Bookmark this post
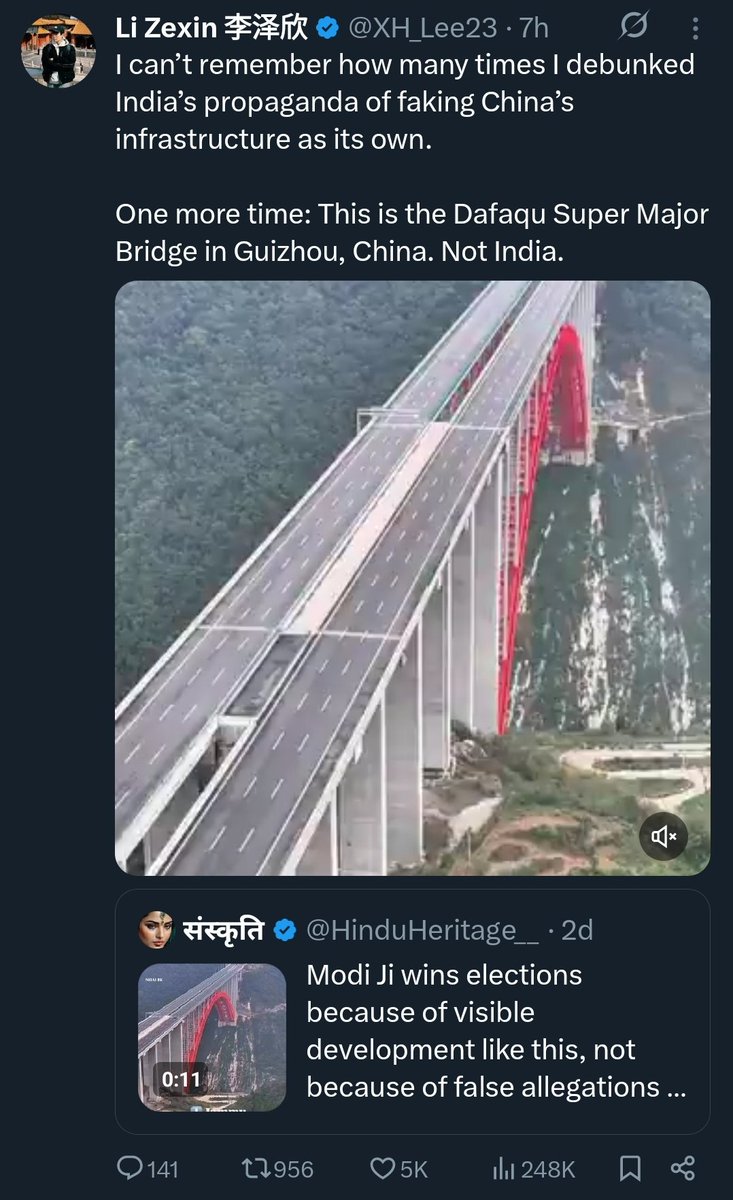This screenshot has height=1200, width=733. coord(630,1168)
